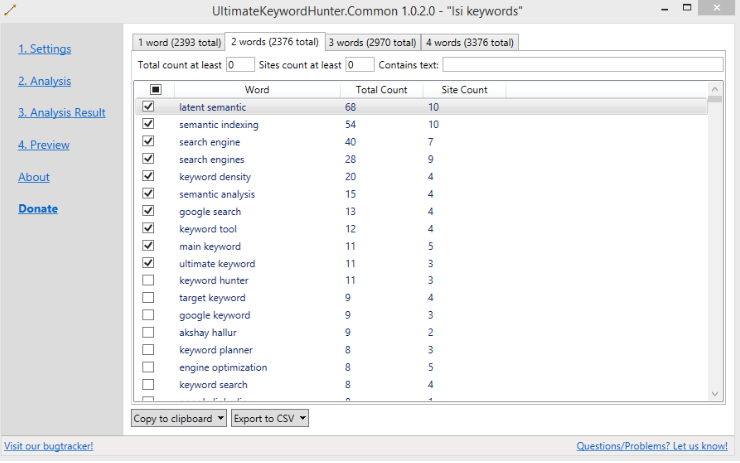Click Questions/Problems? Let us know link
The height and width of the screenshot is (463, 740).
point(652,446)
